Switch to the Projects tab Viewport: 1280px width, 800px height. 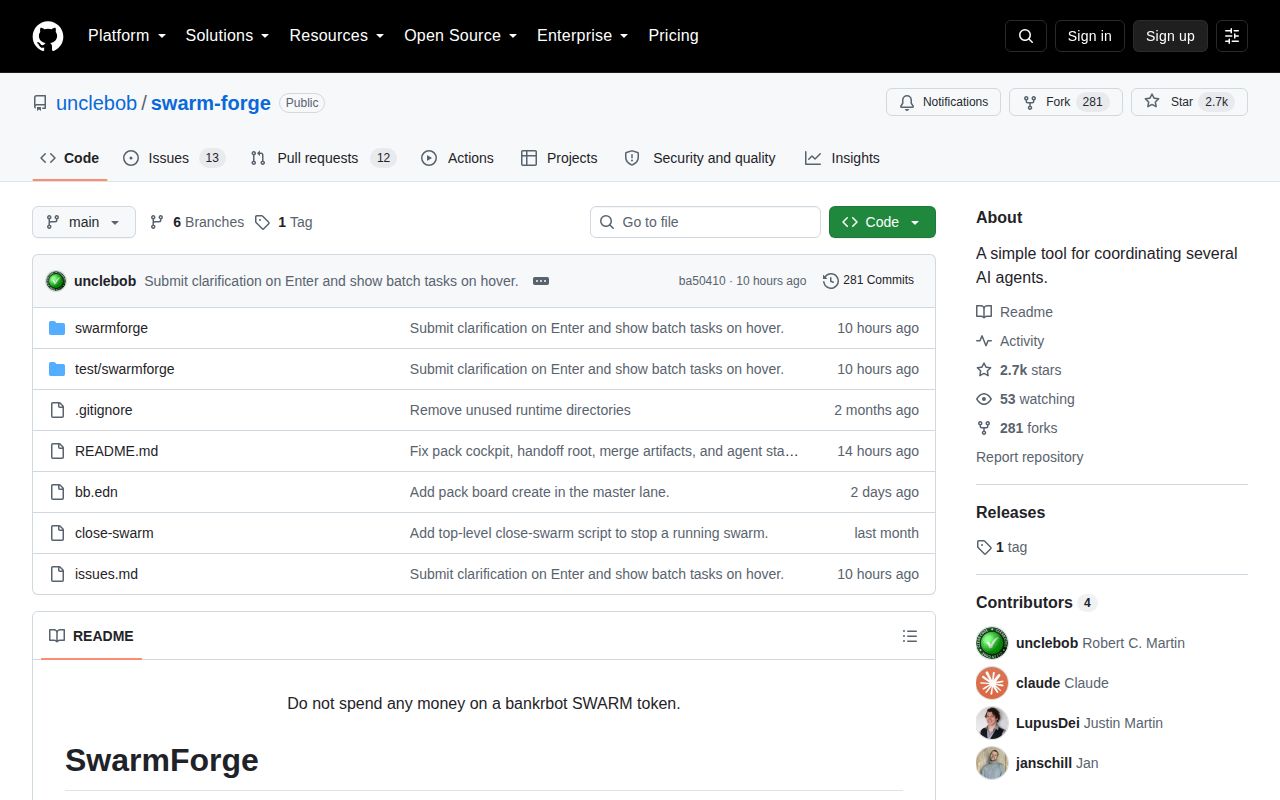pos(559,158)
